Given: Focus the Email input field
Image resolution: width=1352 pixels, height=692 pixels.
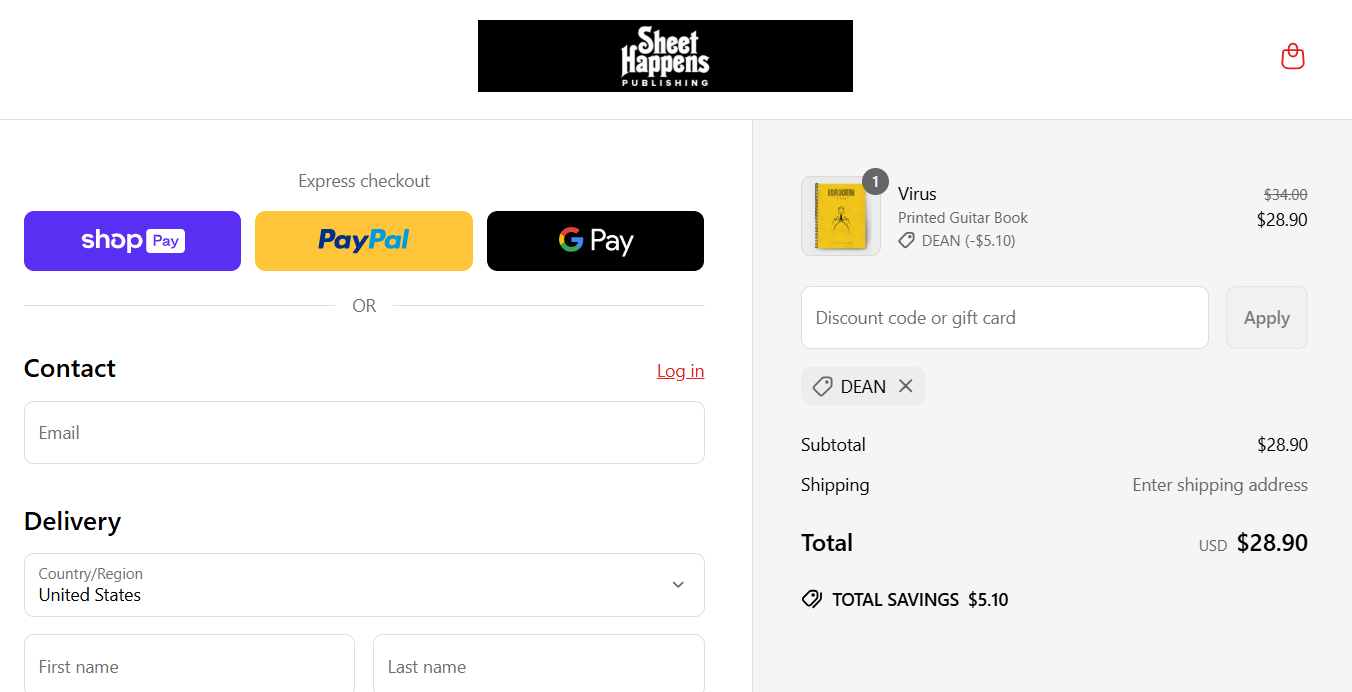Looking at the screenshot, I should click(x=364, y=433).
